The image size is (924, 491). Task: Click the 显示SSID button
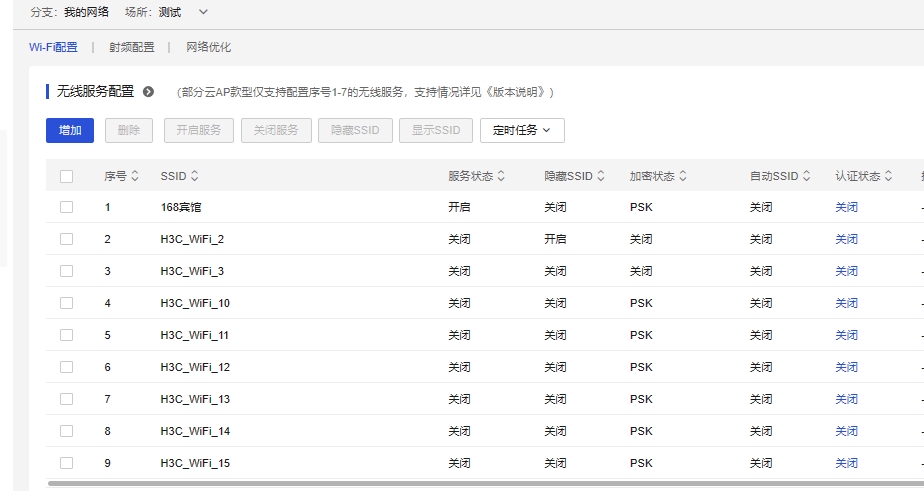click(x=436, y=130)
